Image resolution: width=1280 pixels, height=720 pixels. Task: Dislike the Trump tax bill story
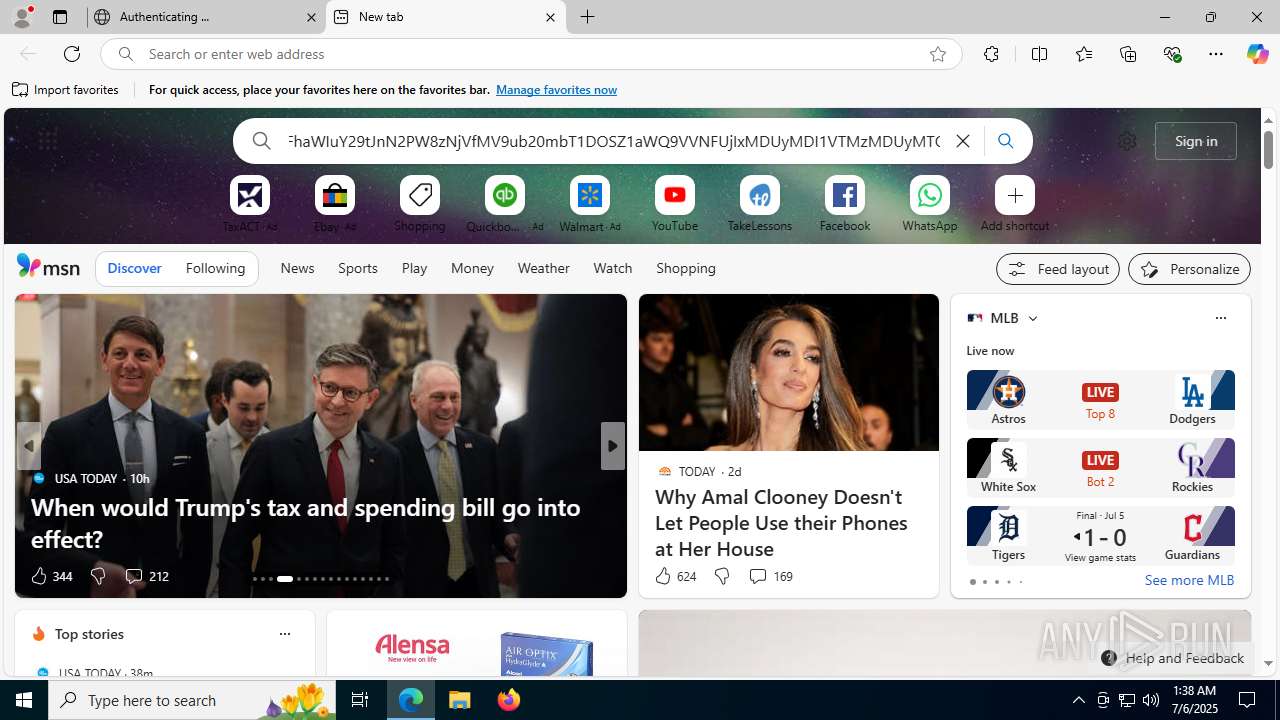click(x=98, y=576)
